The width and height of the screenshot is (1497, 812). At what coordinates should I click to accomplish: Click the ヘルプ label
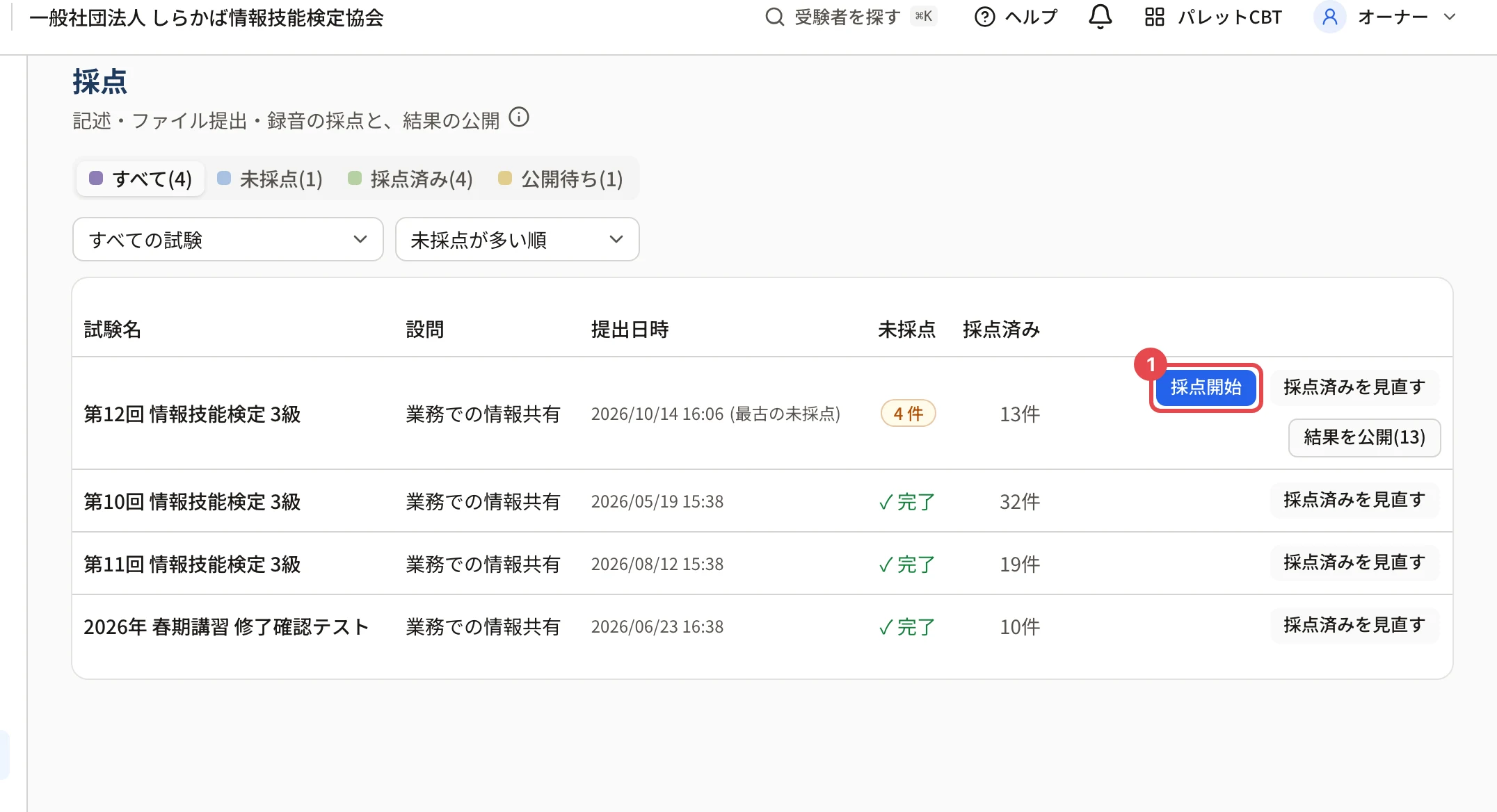tap(1031, 17)
